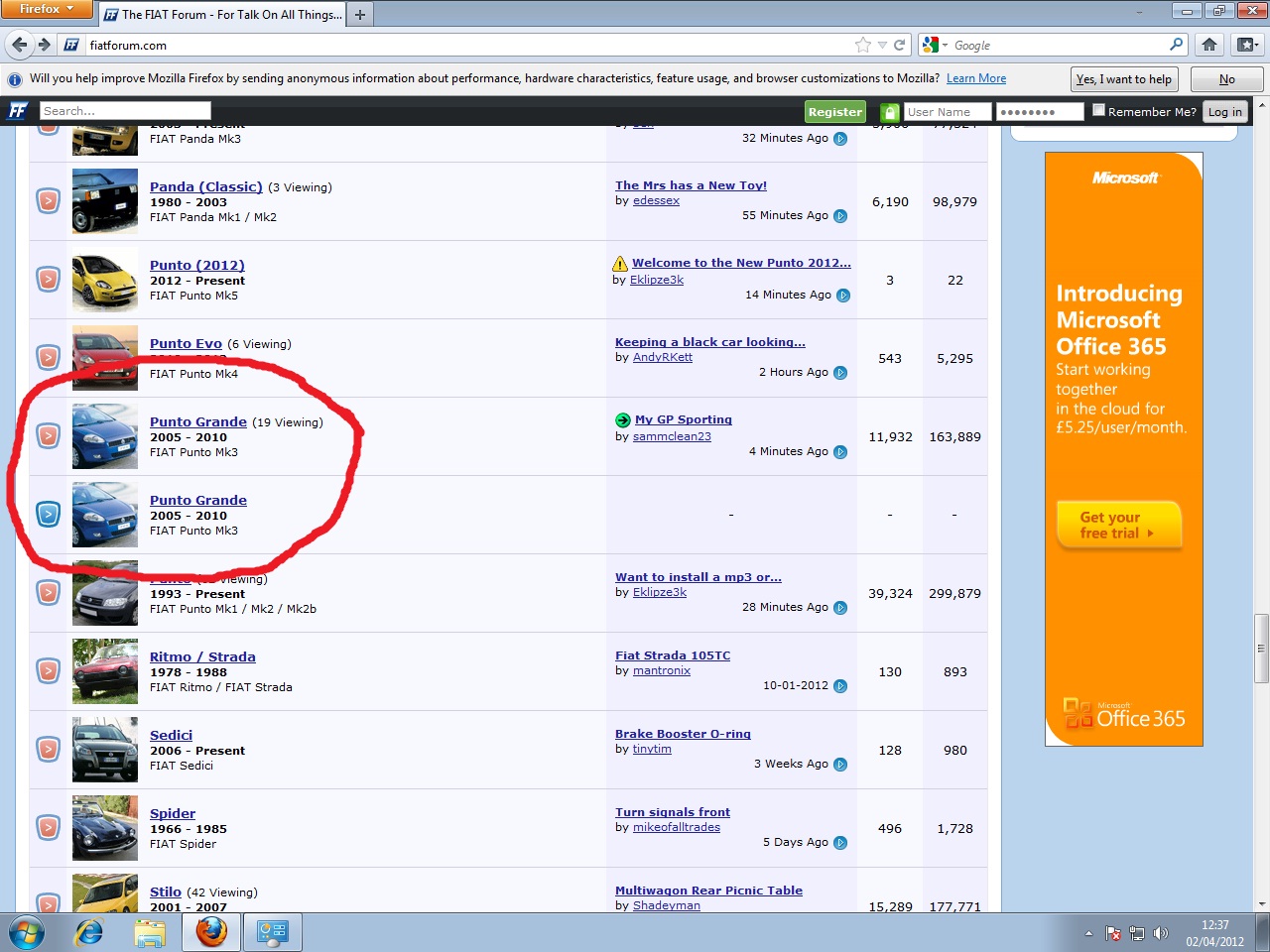
Task: Open the Punto (2012) forum link
Action: pyautogui.click(x=197, y=265)
